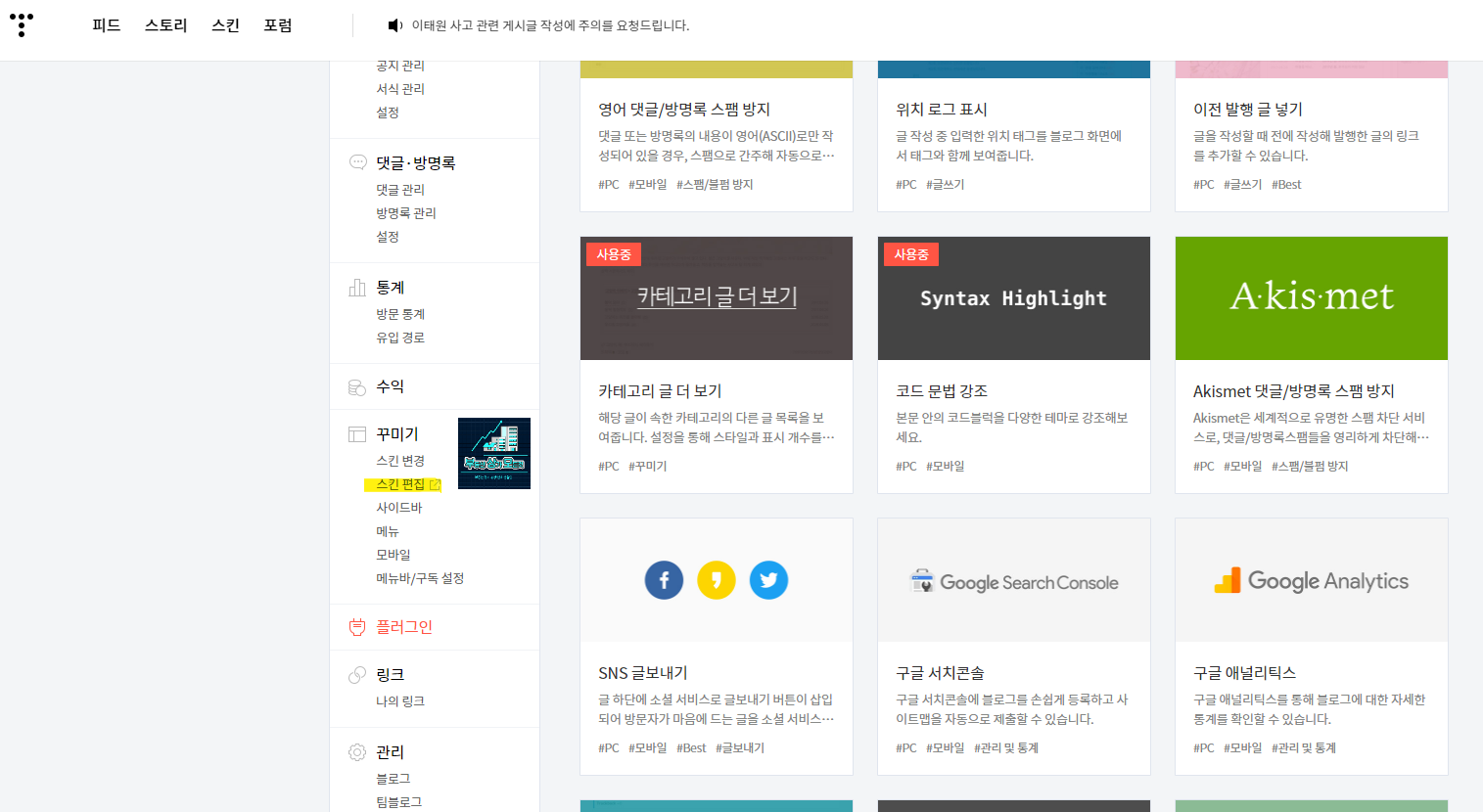Click the 카테고리 글 더 보기 banner thumbnail
The height and width of the screenshot is (812, 1483).
click(x=717, y=298)
